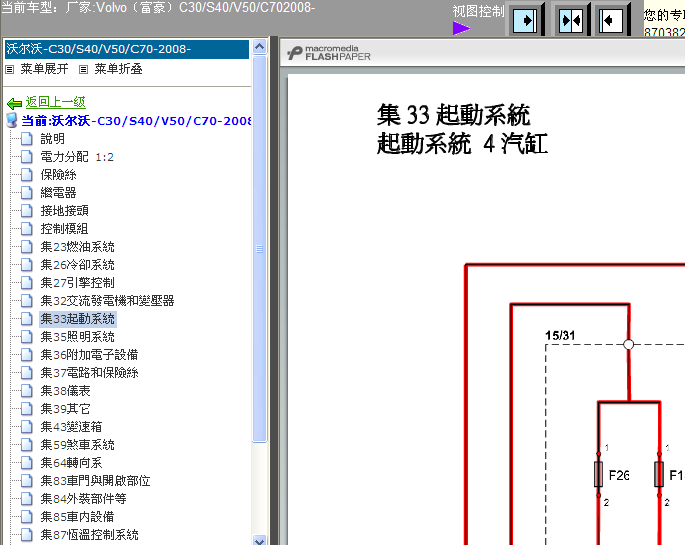Open the 控制模組 entry
This screenshot has height=545, width=685.
point(64,228)
